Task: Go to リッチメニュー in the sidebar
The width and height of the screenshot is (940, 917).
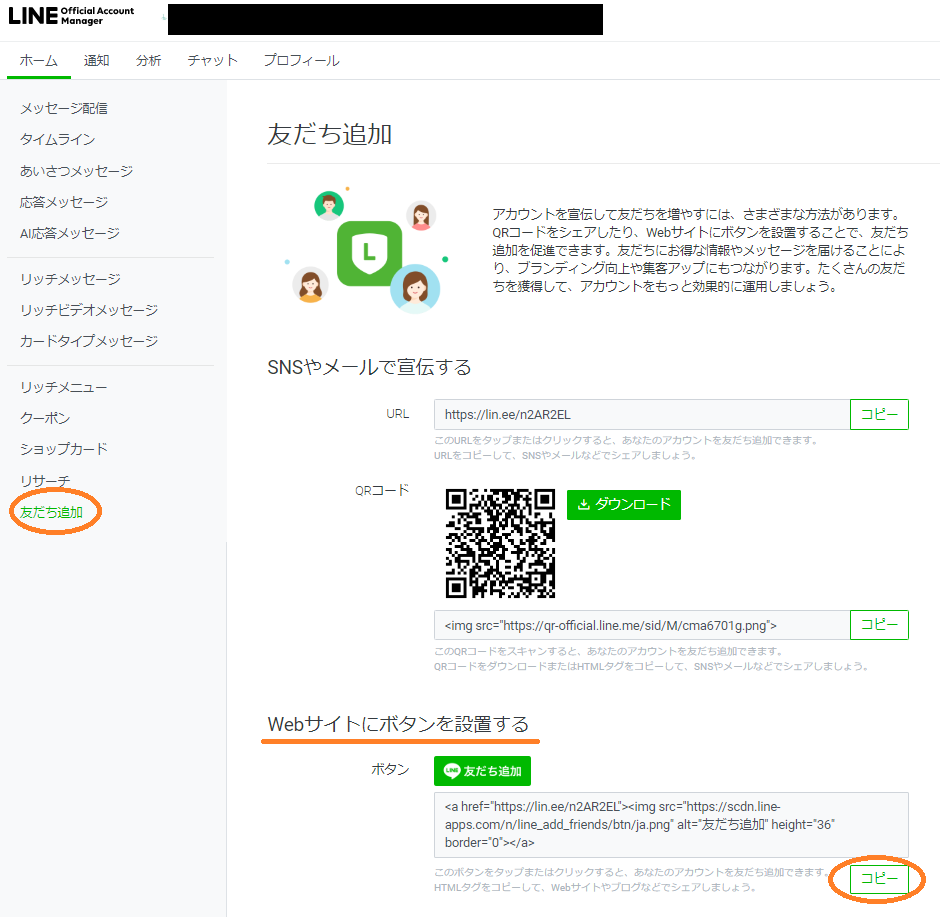Action: 64,388
